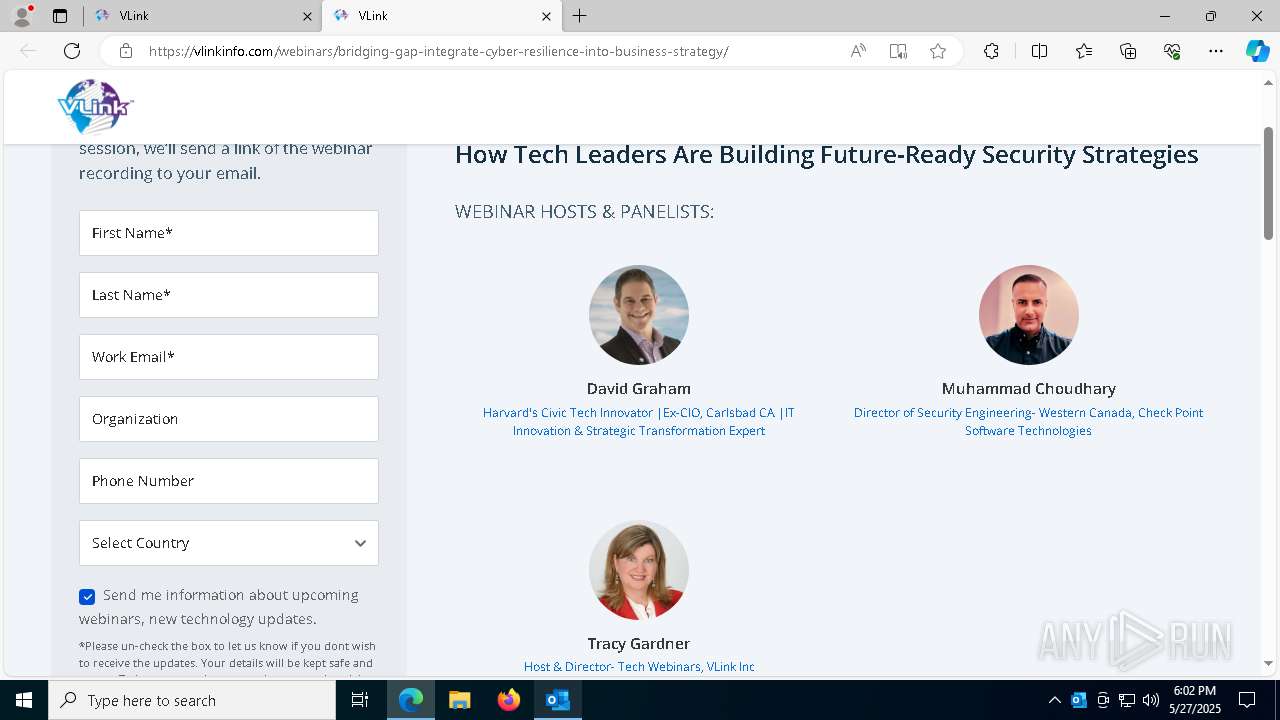Launch Firefox from taskbar

509,700
